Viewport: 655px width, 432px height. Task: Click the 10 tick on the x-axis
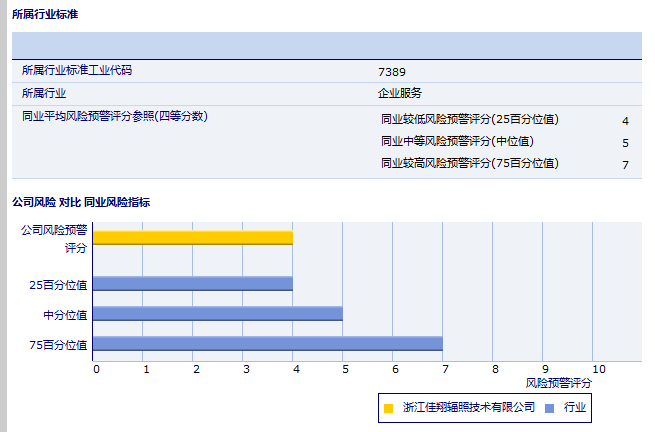(598, 369)
